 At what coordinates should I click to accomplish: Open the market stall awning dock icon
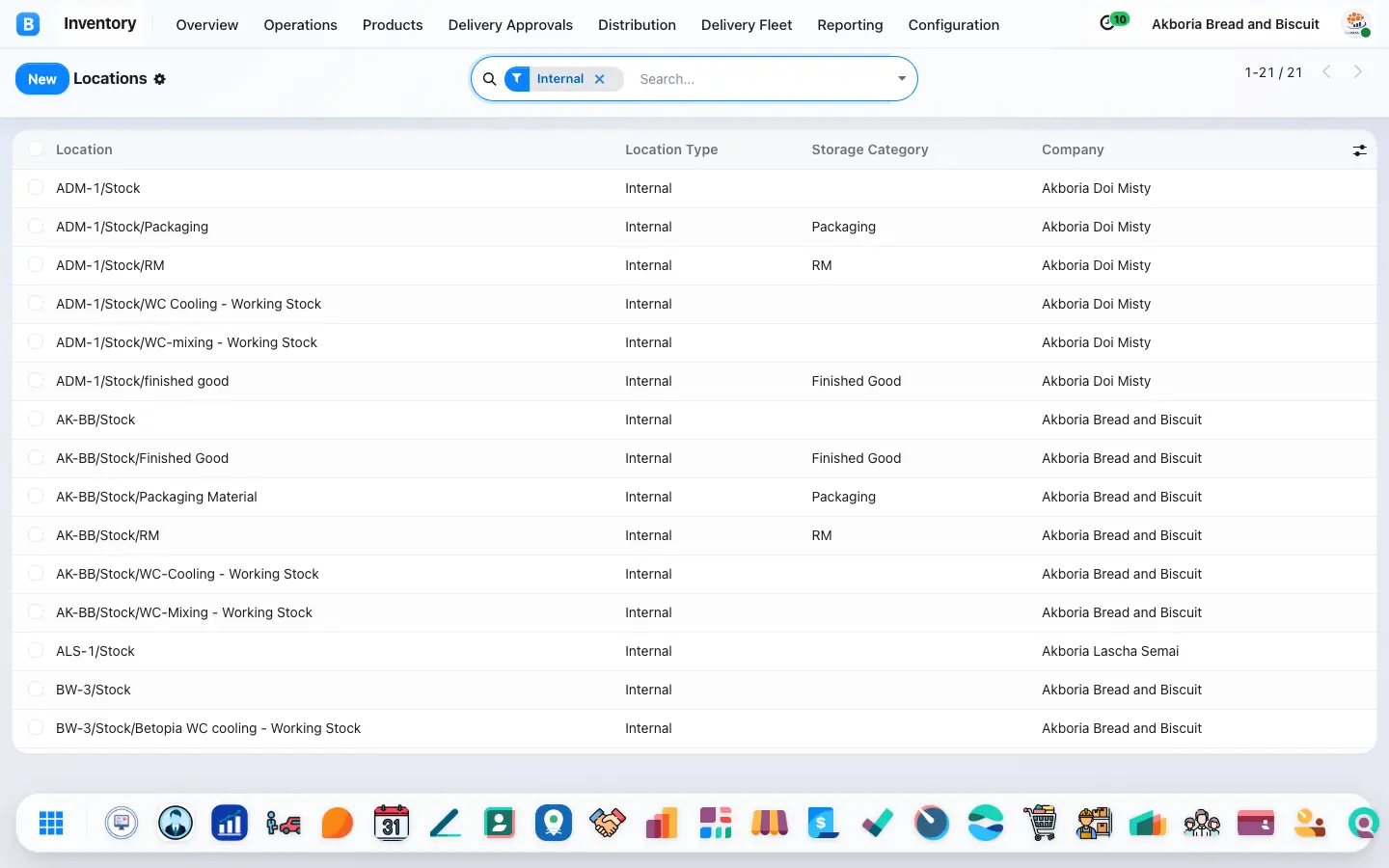770,823
